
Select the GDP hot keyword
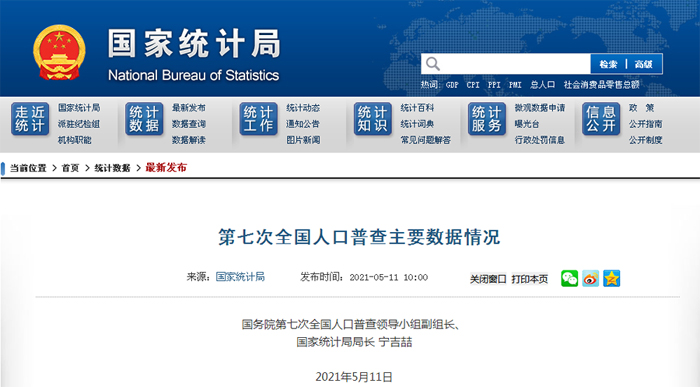(x=452, y=85)
